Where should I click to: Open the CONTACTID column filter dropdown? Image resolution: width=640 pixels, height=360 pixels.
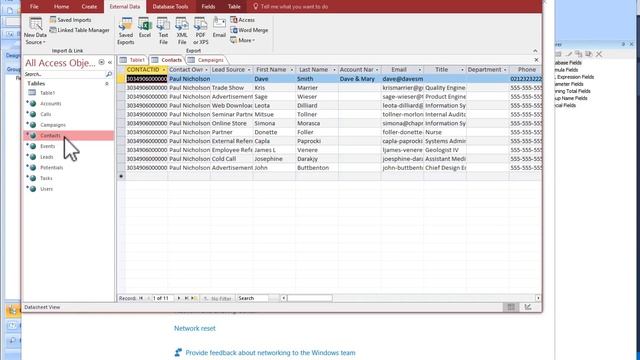click(164, 70)
